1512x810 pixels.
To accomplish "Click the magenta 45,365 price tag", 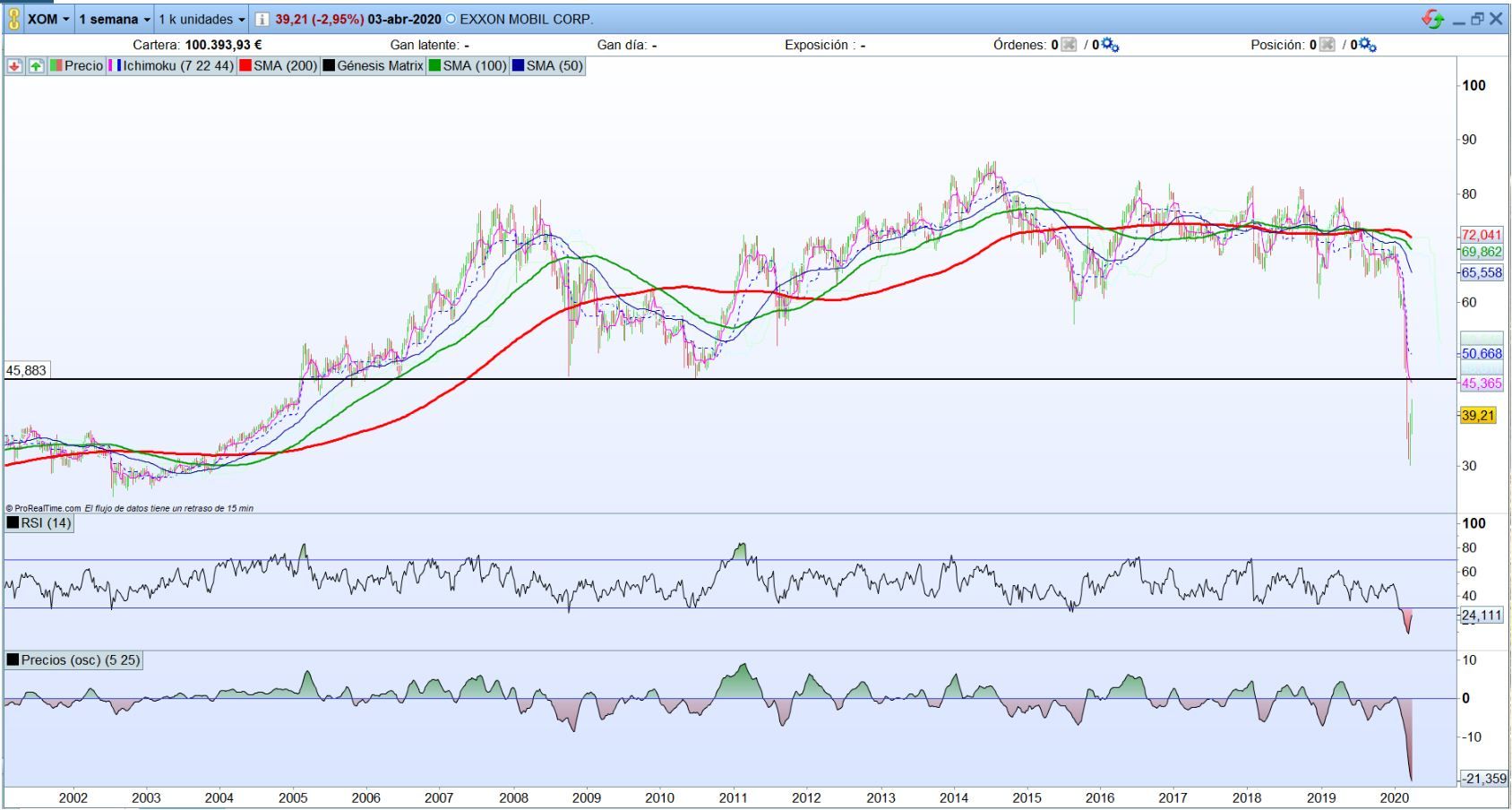I will (1482, 383).
